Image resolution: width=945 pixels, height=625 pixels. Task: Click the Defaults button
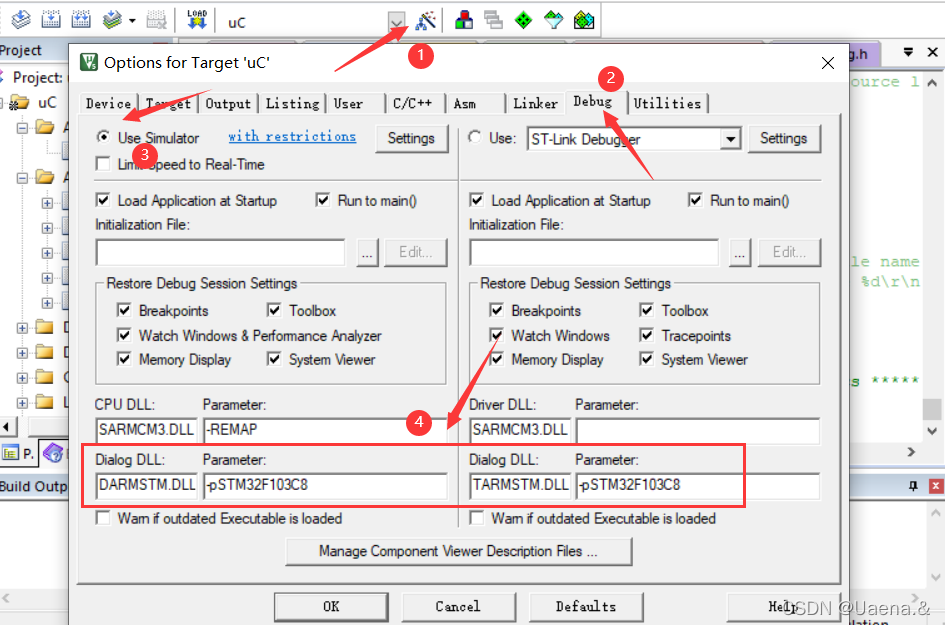coord(586,606)
